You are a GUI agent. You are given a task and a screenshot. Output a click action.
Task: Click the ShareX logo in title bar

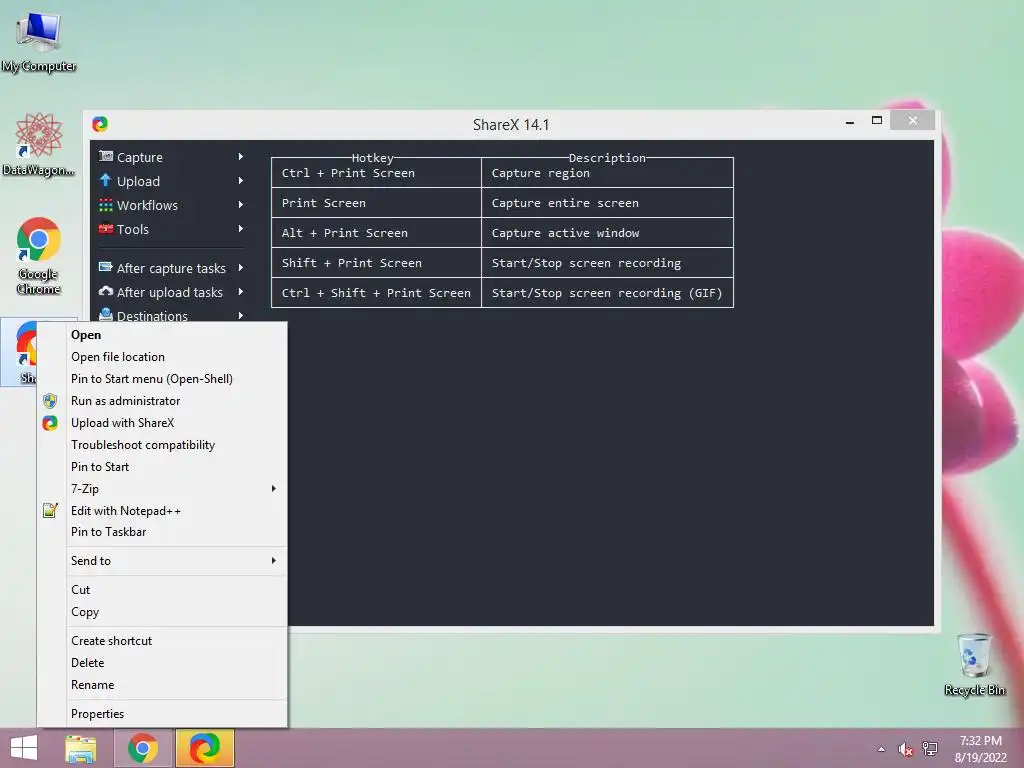pos(100,124)
